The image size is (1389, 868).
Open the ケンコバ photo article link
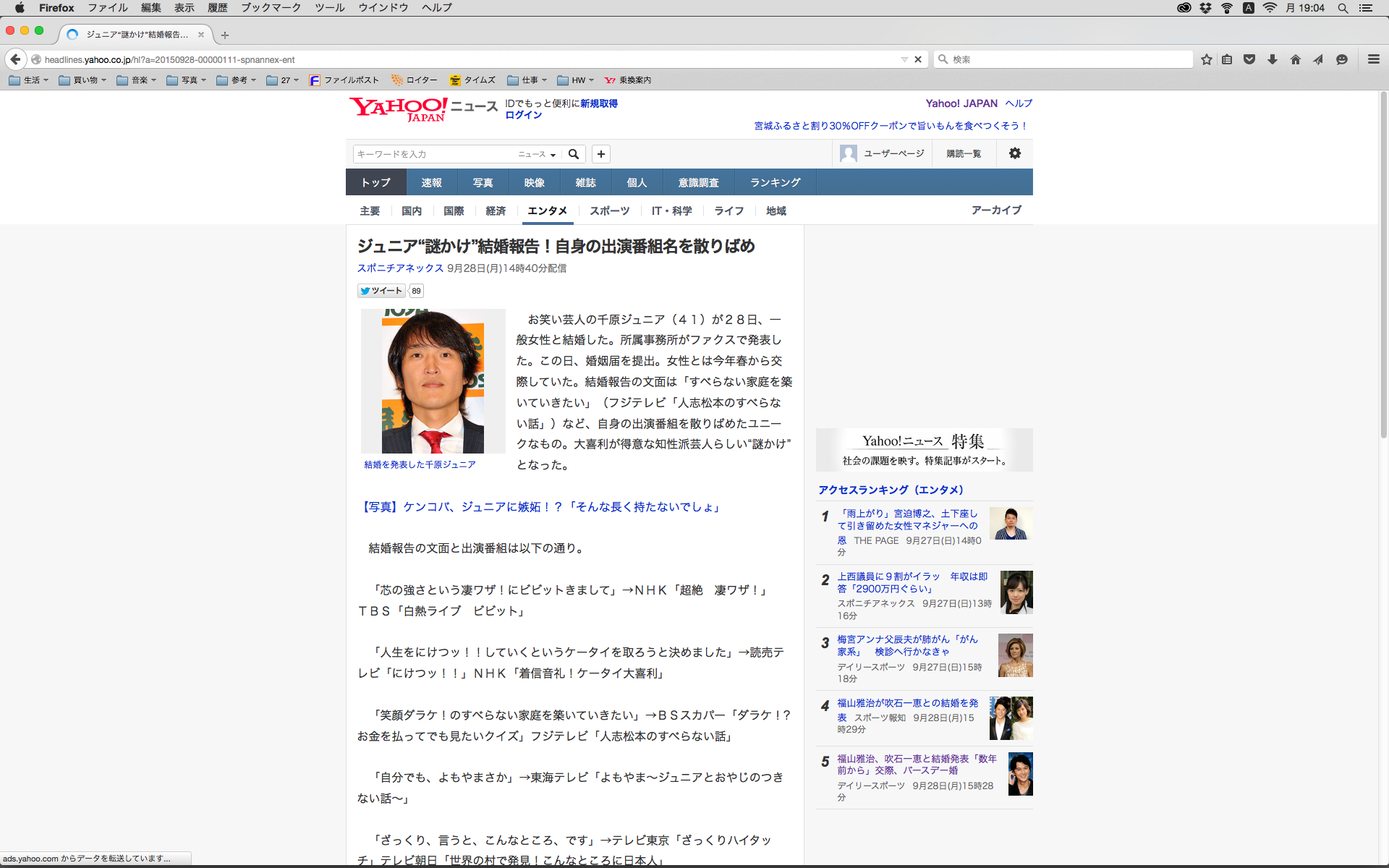tap(540, 507)
